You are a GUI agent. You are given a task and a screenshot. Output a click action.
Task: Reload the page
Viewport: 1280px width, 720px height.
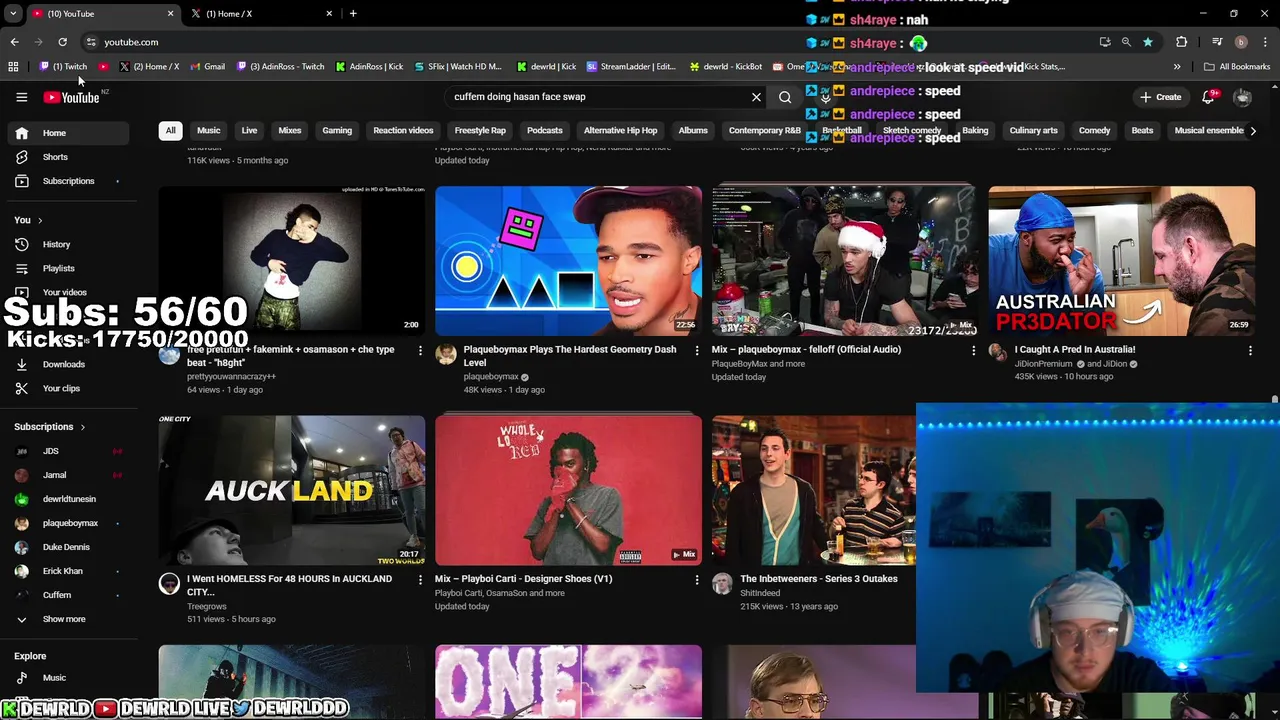pos(62,42)
